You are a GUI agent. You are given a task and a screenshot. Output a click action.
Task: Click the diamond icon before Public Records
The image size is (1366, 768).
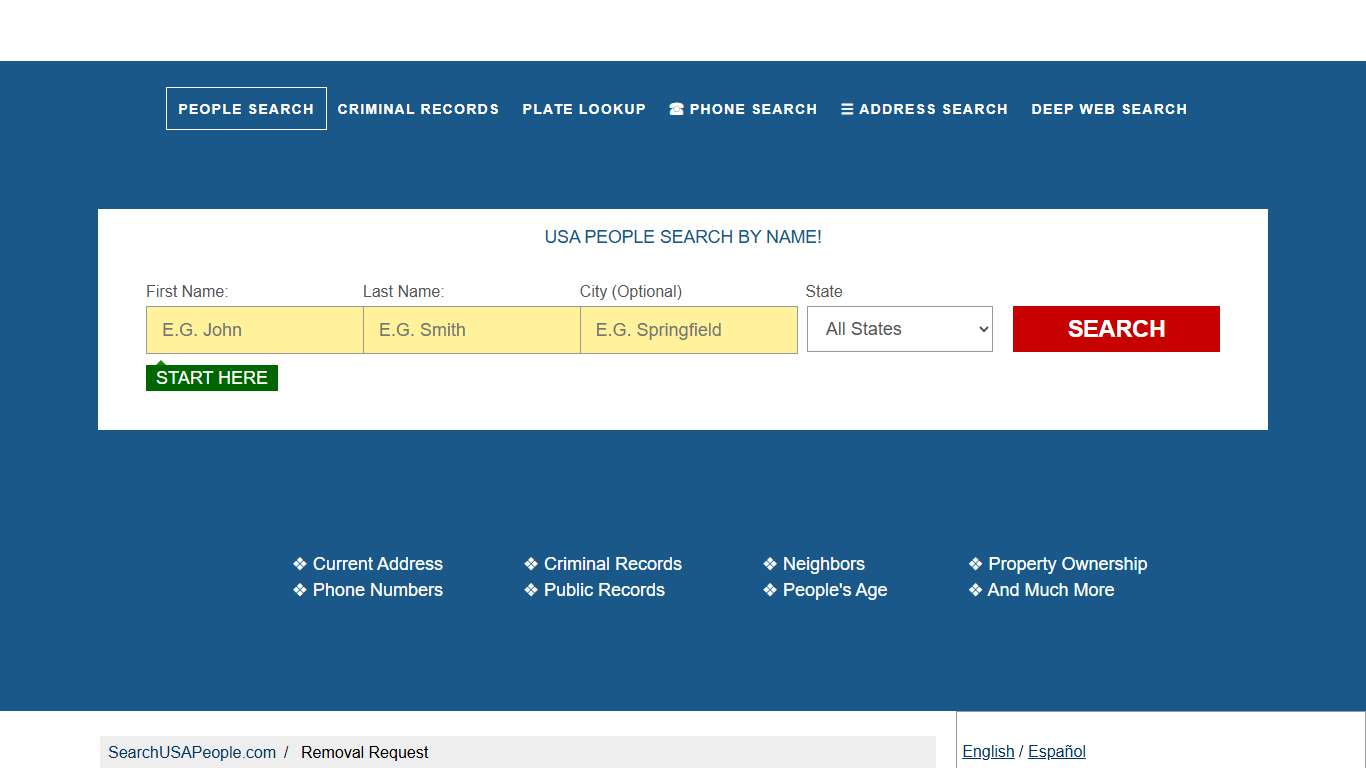[530, 590]
